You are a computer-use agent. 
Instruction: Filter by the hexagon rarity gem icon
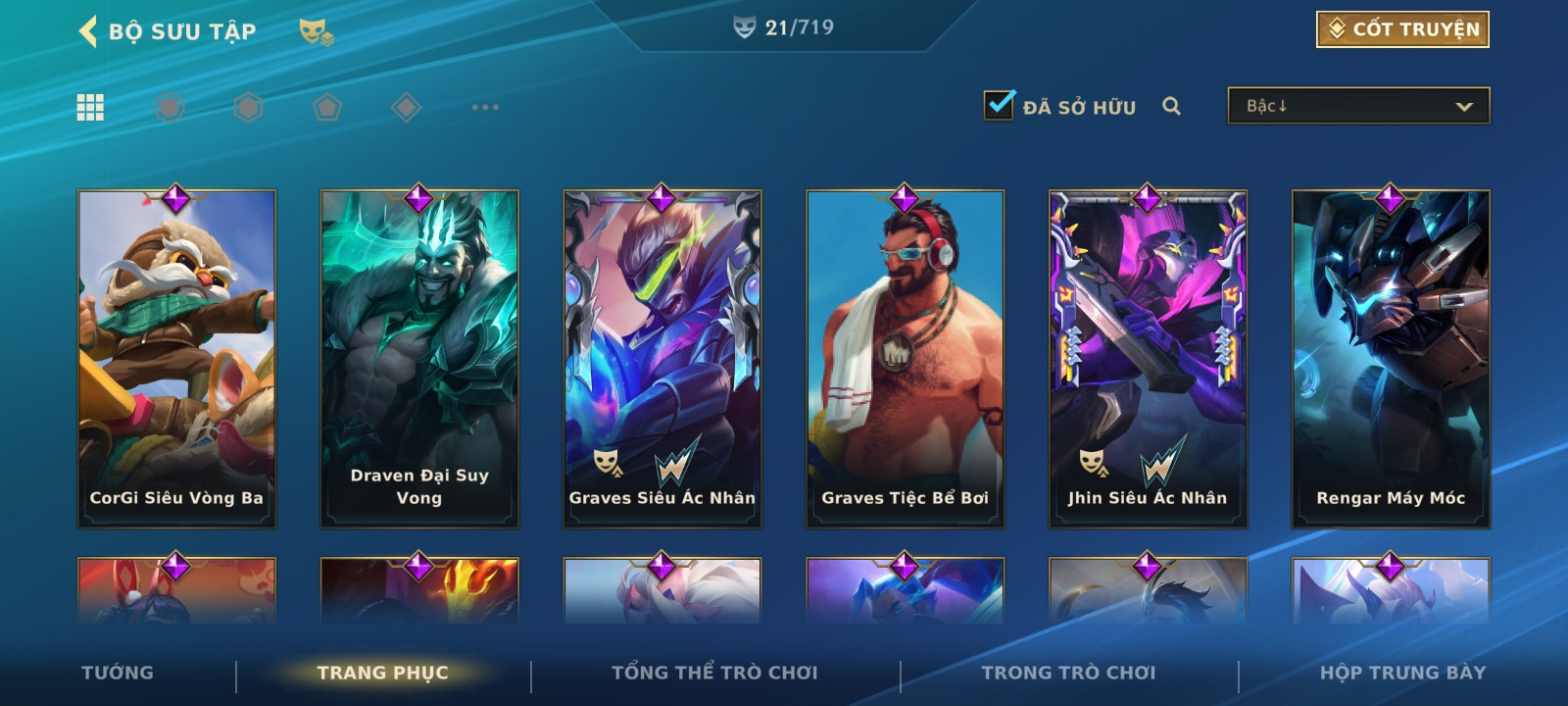coord(248,107)
